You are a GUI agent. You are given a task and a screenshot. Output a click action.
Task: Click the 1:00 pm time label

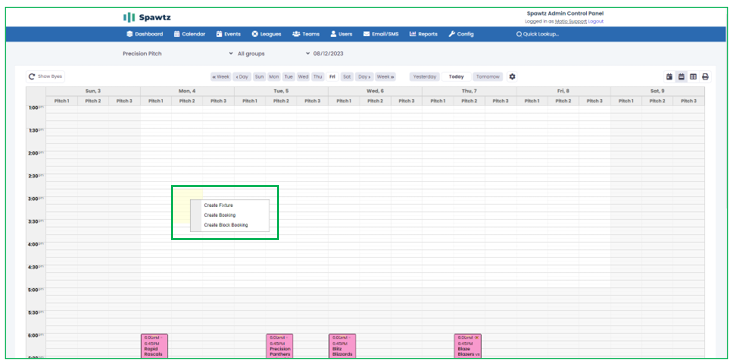point(36,108)
